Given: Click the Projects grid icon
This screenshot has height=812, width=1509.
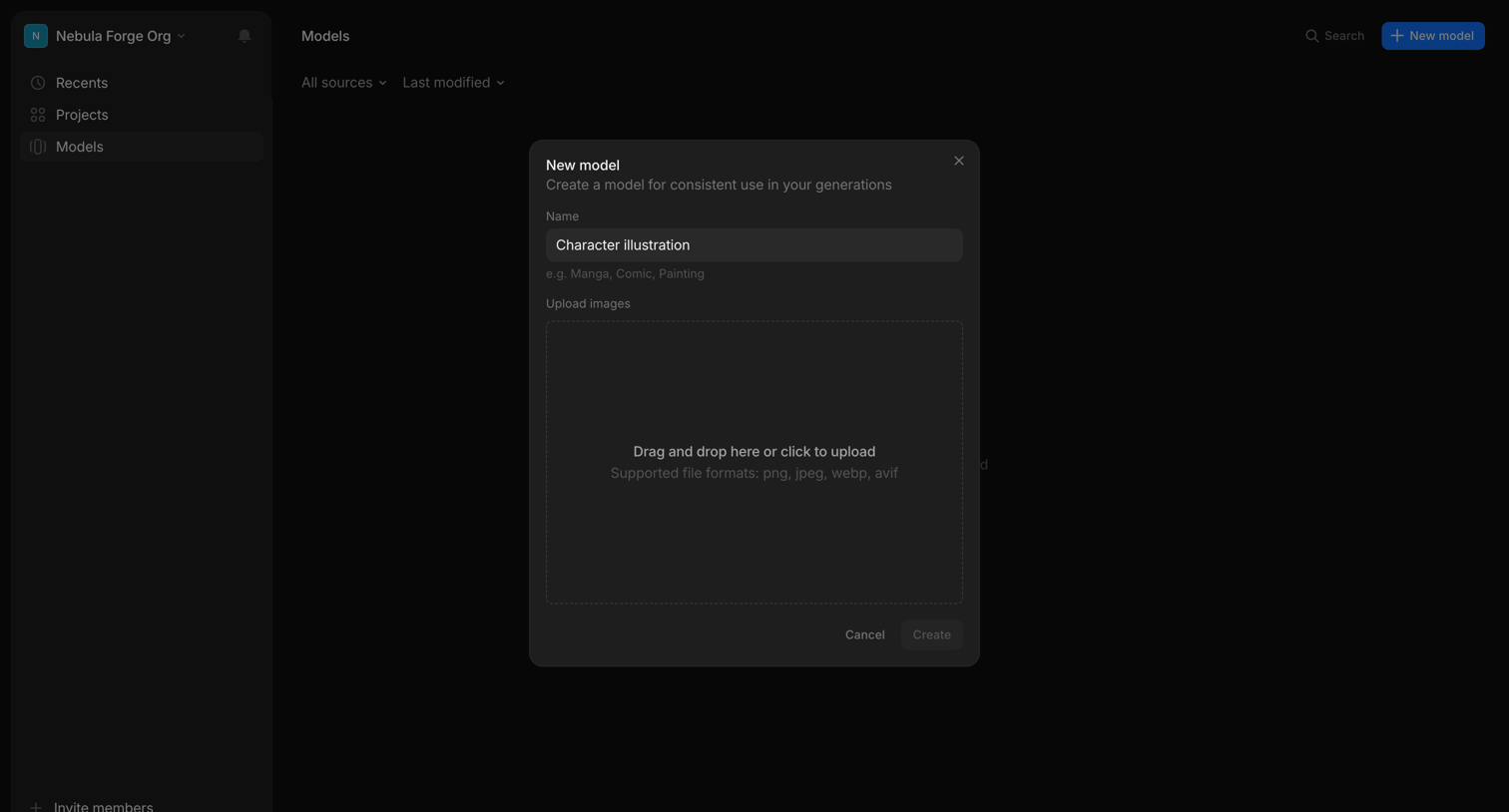Looking at the screenshot, I should 38,115.
